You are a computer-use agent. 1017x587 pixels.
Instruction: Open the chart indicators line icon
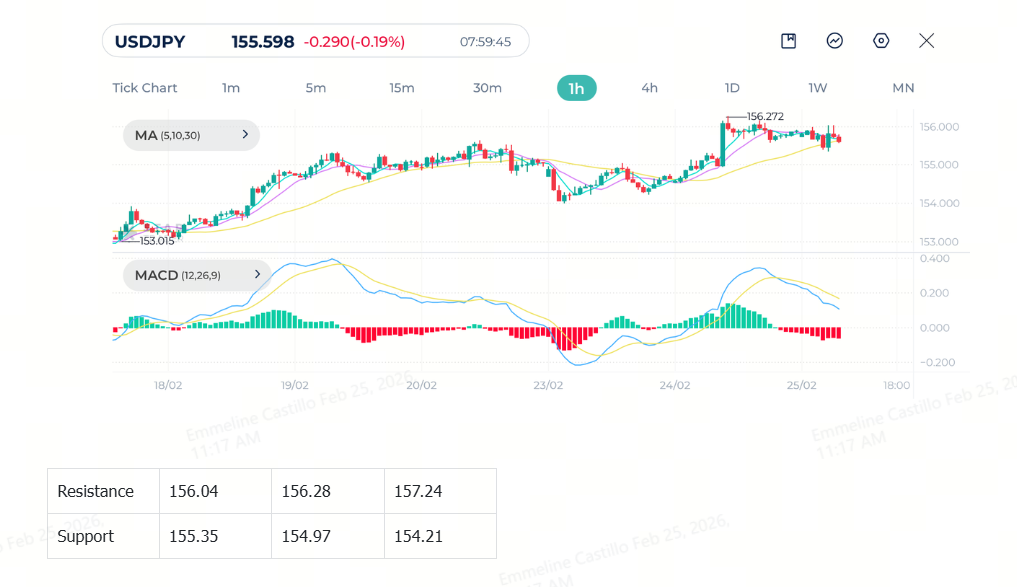(x=835, y=41)
